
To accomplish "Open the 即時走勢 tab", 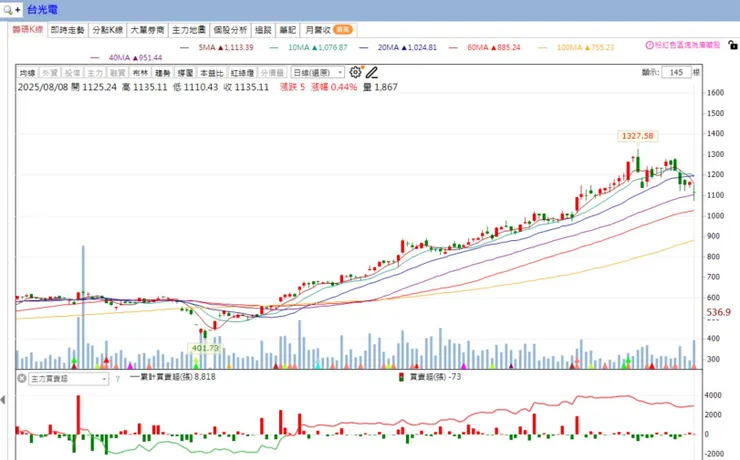I will point(67,30).
